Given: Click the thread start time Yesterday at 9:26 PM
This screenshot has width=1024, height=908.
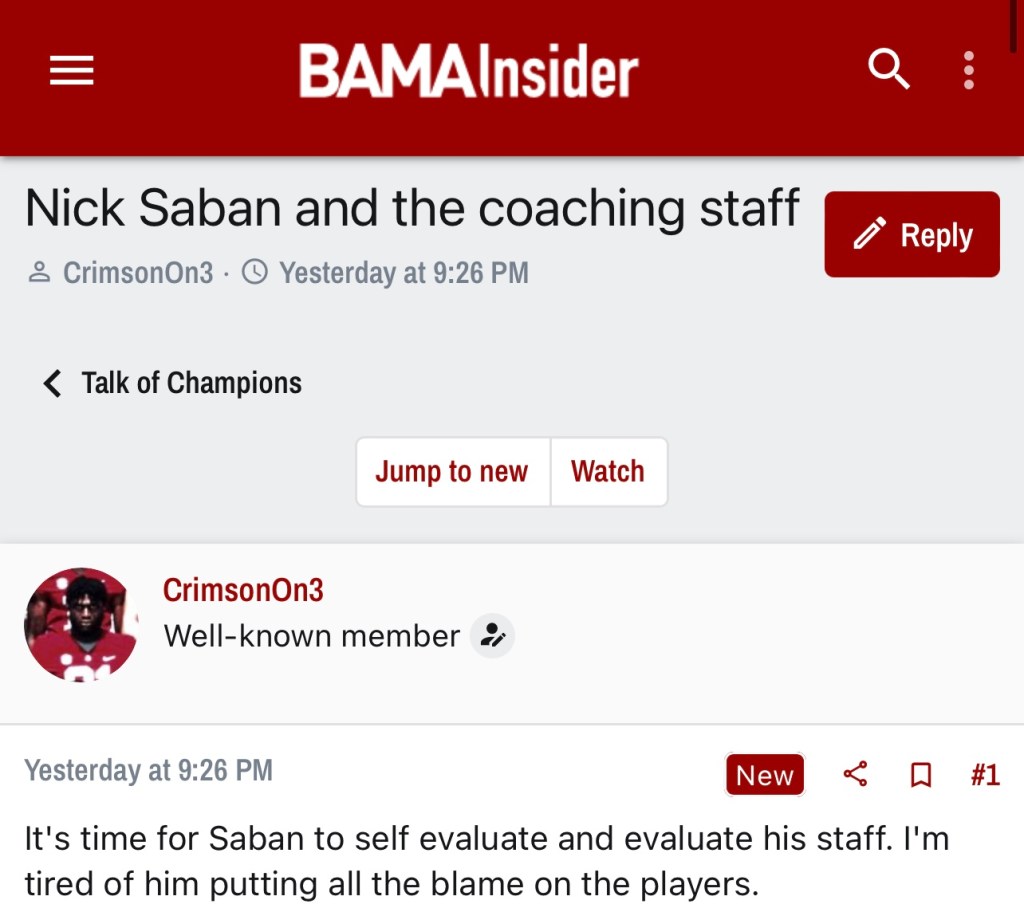Looking at the screenshot, I should click(403, 272).
